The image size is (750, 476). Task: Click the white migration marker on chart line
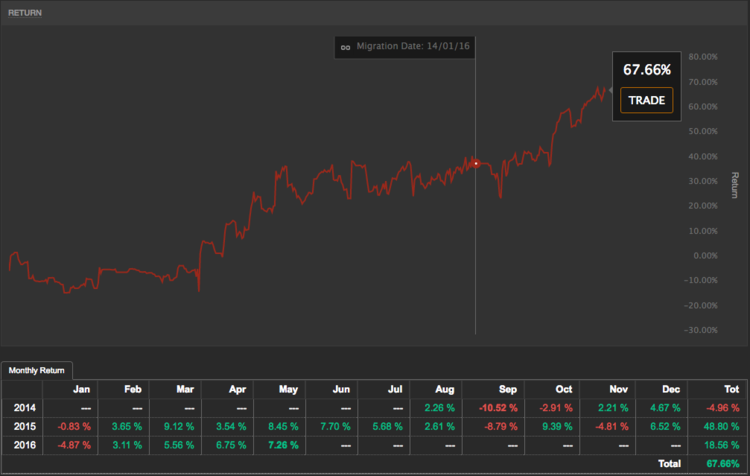476,163
